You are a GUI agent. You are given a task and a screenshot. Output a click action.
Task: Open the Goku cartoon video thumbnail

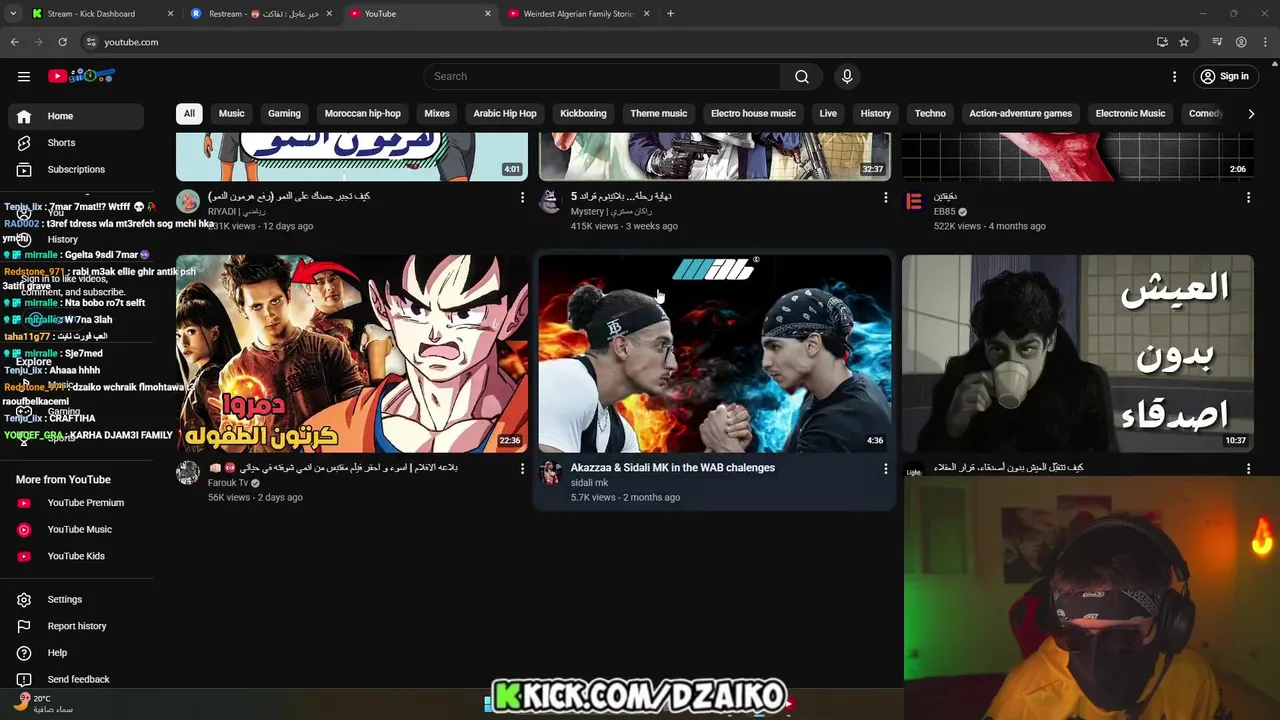point(352,353)
